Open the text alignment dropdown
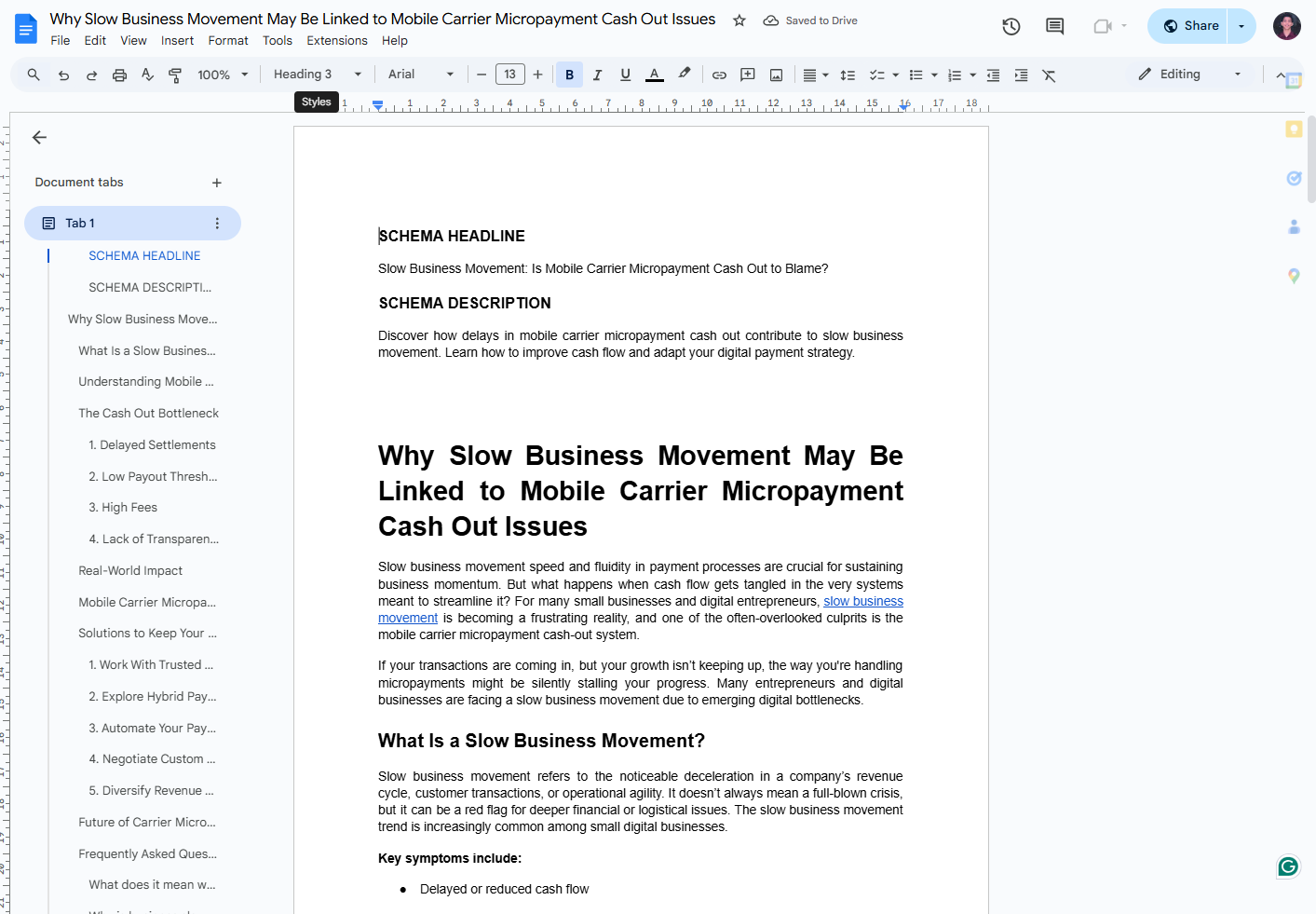 (816, 75)
